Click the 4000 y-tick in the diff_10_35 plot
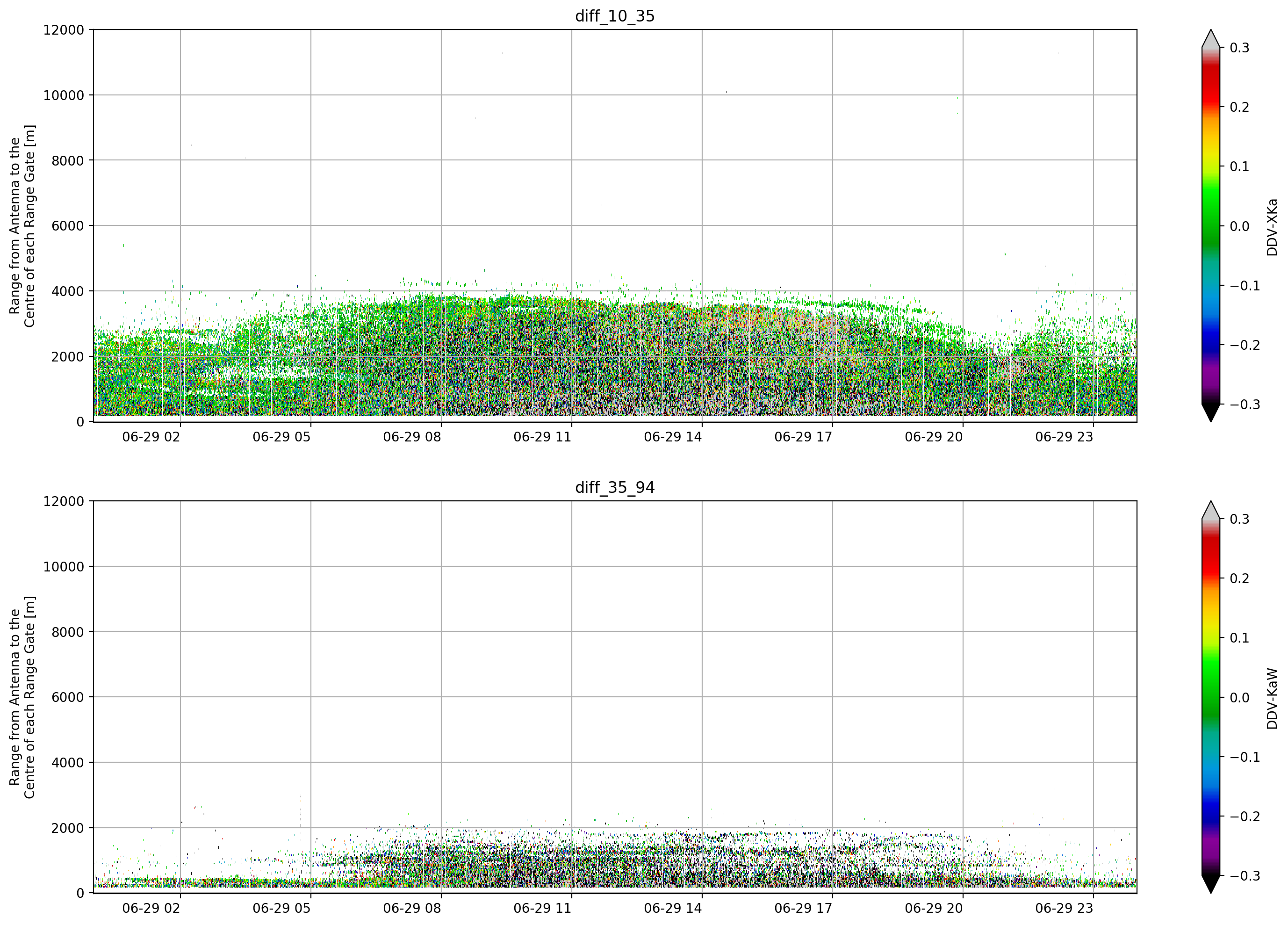Image resolution: width=1288 pixels, height=925 pixels. [68, 291]
